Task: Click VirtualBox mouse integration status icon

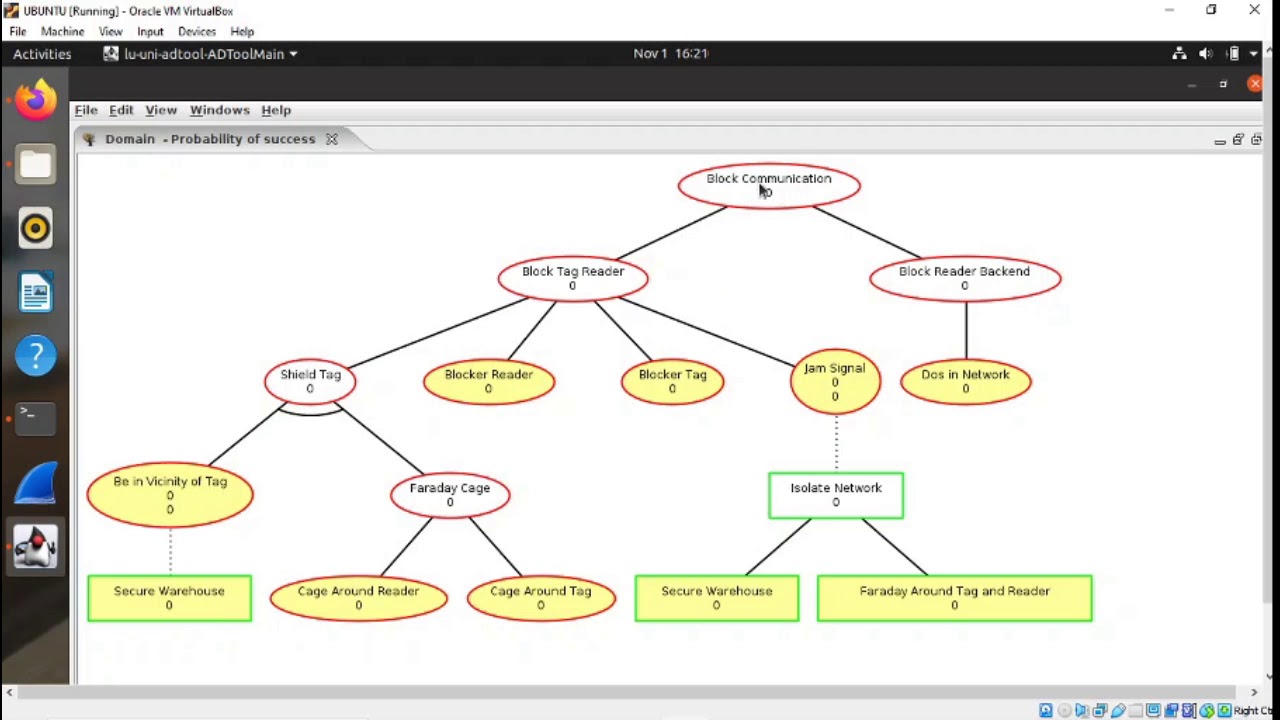Action: (x=1207, y=710)
